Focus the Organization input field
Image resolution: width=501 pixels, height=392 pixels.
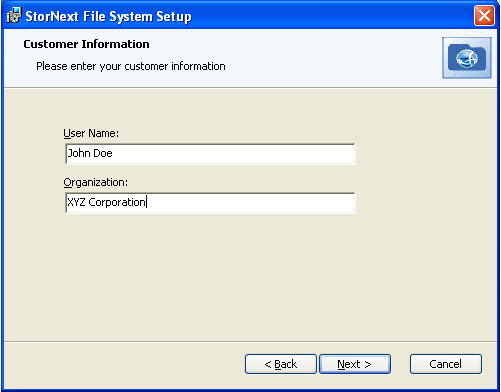tap(210, 203)
